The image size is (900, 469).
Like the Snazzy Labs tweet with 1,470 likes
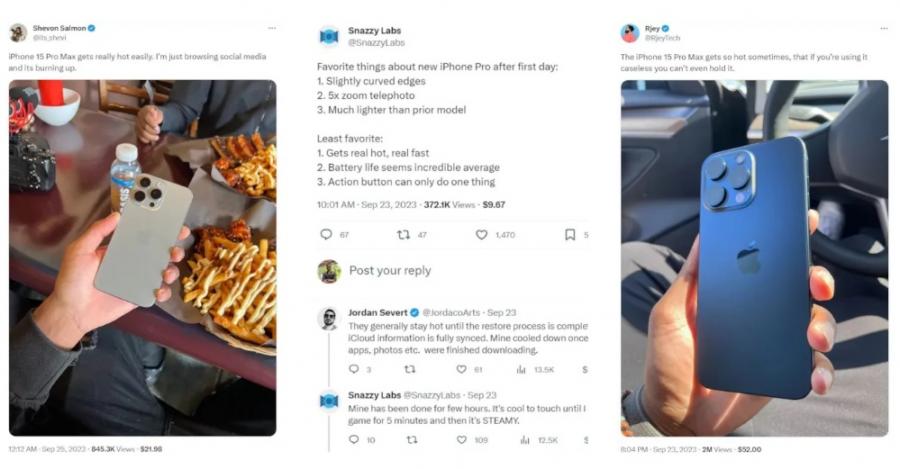(x=482, y=234)
